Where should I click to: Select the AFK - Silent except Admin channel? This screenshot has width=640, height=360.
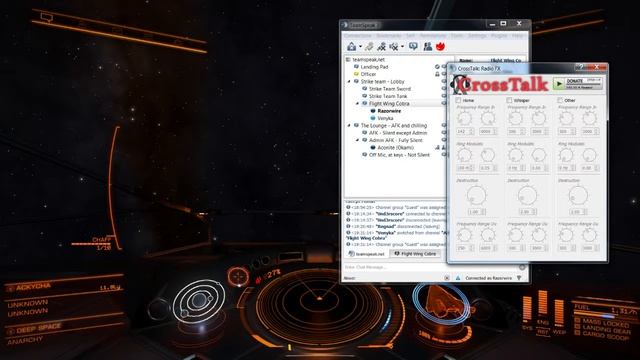[398, 133]
